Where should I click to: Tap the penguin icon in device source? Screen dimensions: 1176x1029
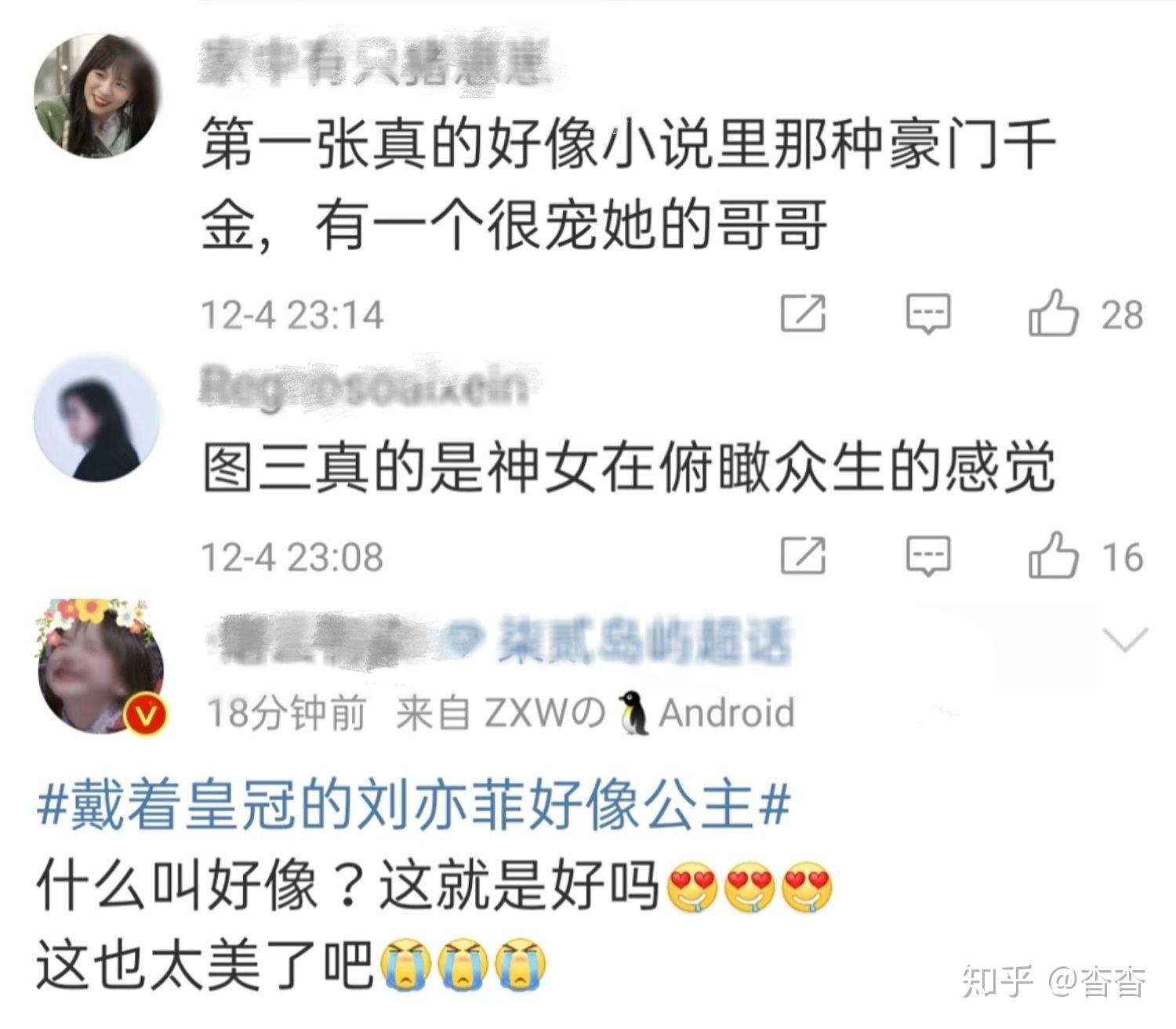click(633, 713)
